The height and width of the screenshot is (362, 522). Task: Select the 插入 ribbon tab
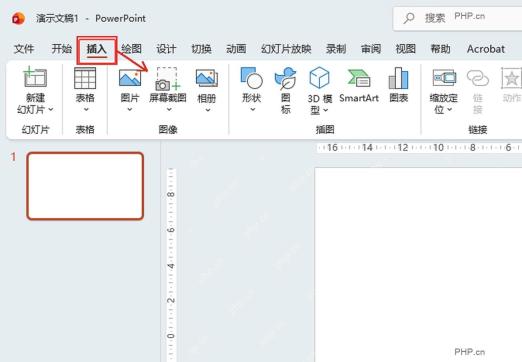click(x=97, y=49)
